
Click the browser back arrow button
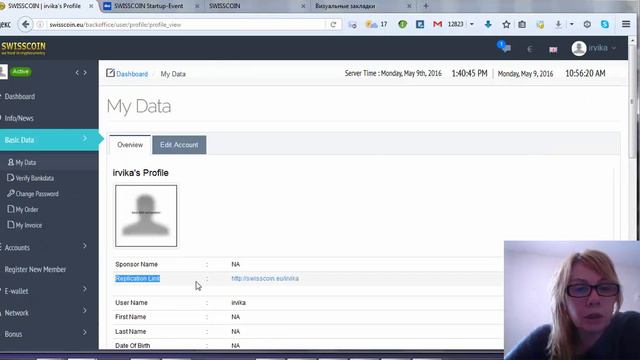(25, 24)
